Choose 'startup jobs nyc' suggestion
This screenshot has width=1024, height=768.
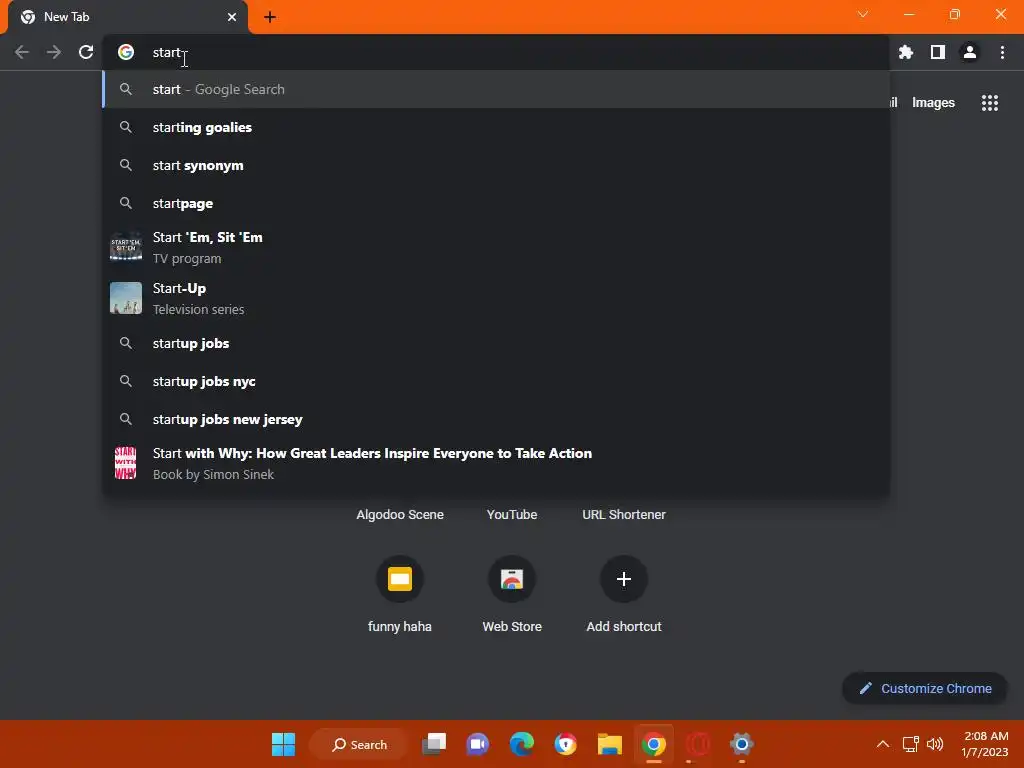[x=496, y=381]
